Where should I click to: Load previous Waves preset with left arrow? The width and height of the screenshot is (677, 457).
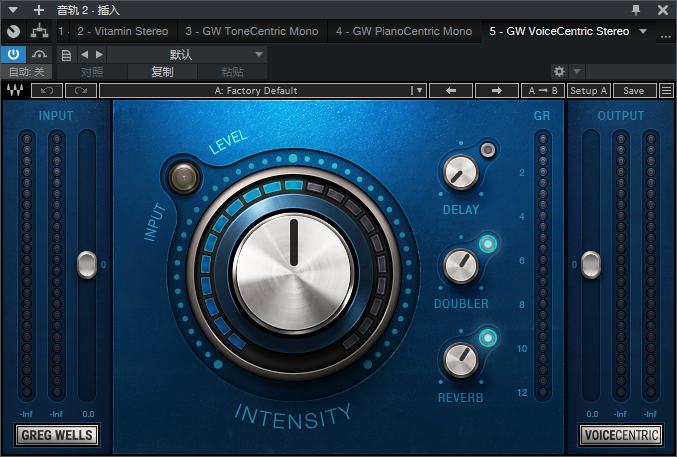click(x=451, y=90)
